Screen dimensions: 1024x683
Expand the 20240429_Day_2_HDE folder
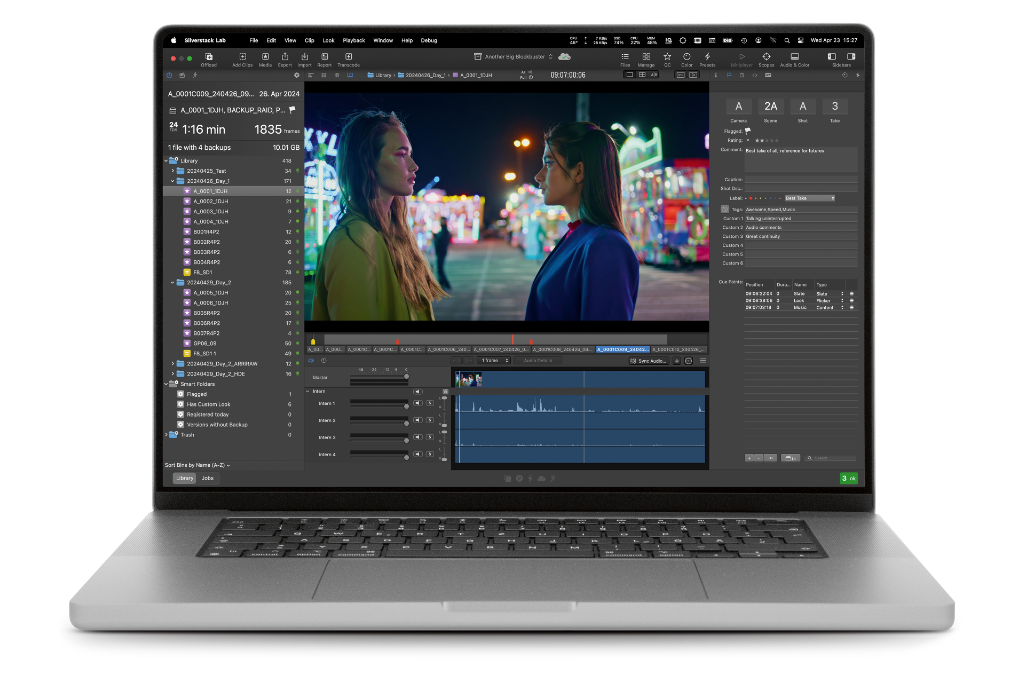pos(172,374)
